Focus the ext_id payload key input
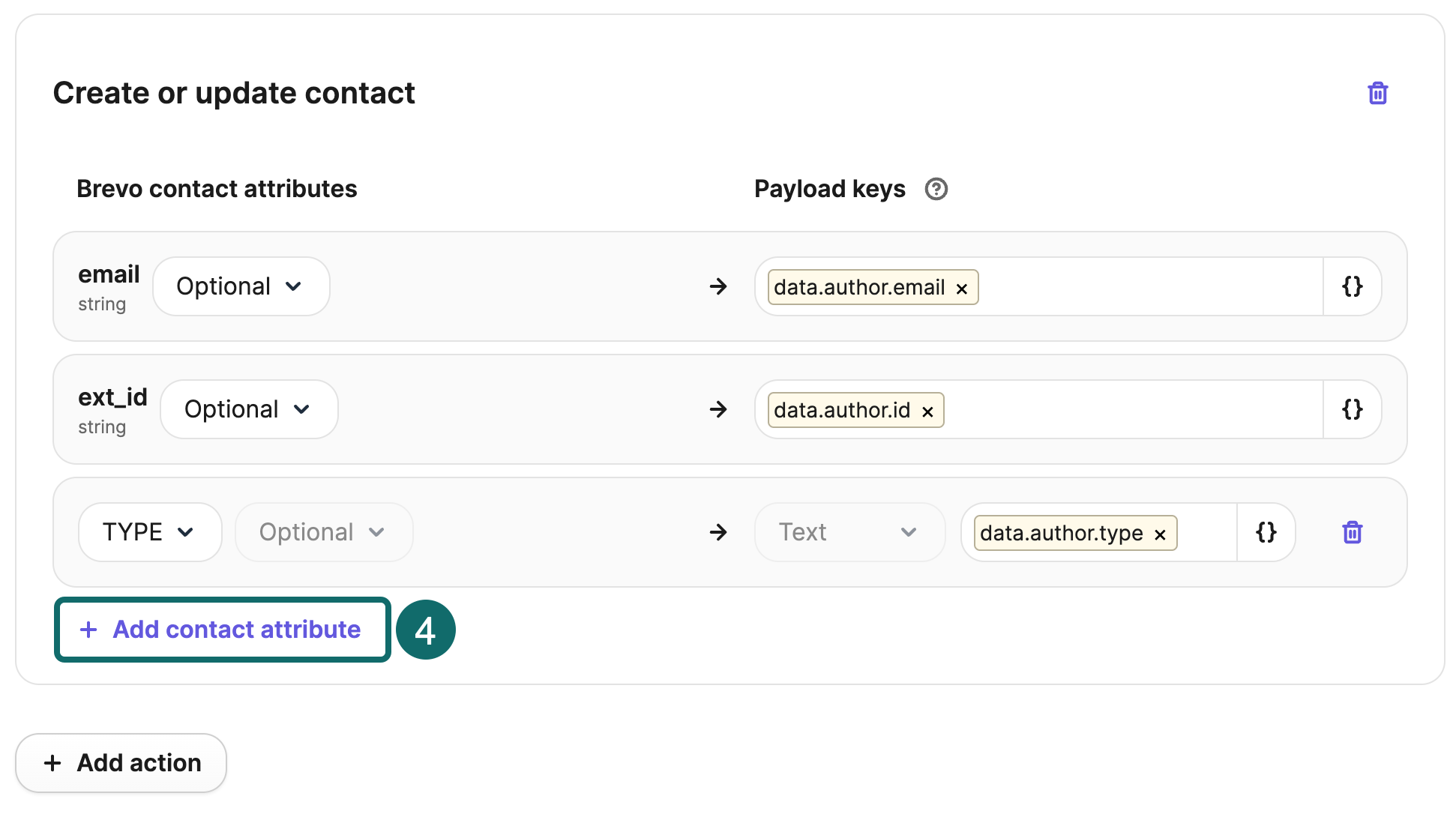 pyautogui.click(x=1039, y=409)
